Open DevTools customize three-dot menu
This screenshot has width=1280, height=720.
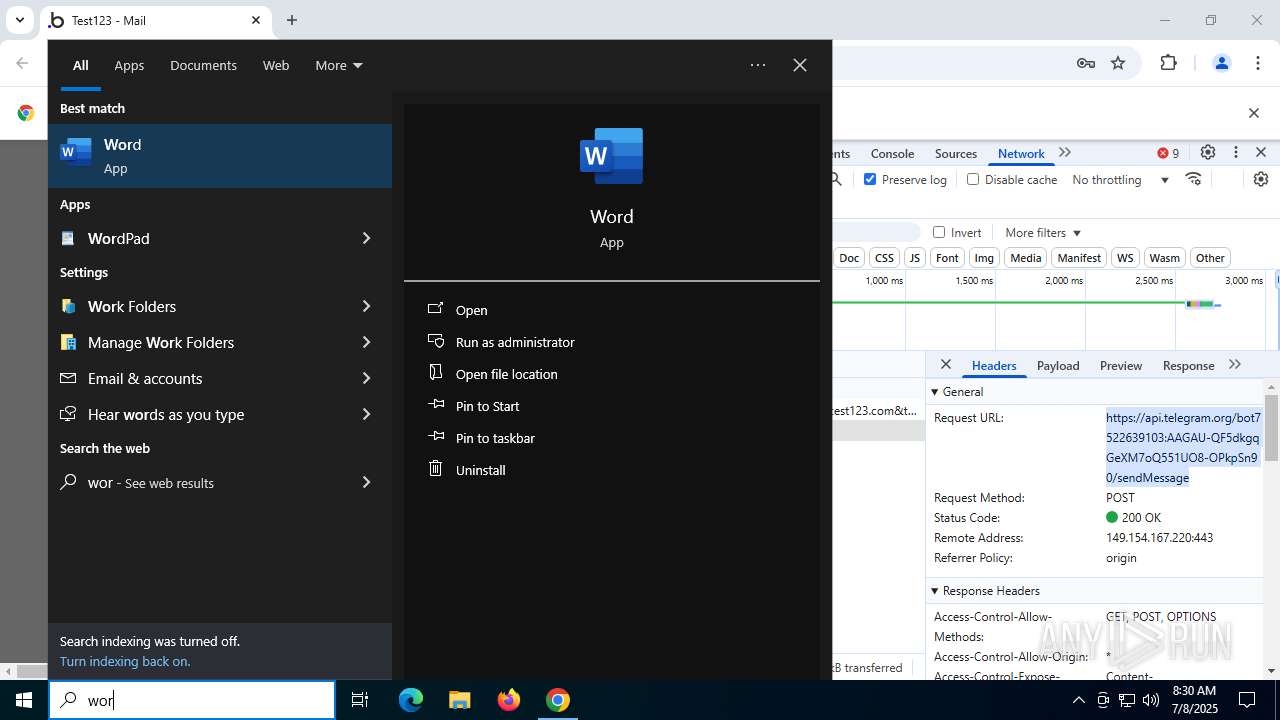click(x=1236, y=153)
